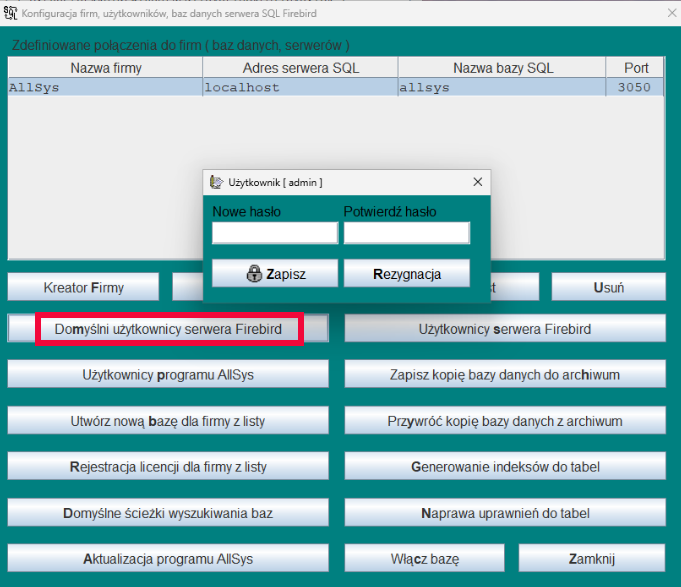Close the Konfiguracja firm main window

[672, 13]
